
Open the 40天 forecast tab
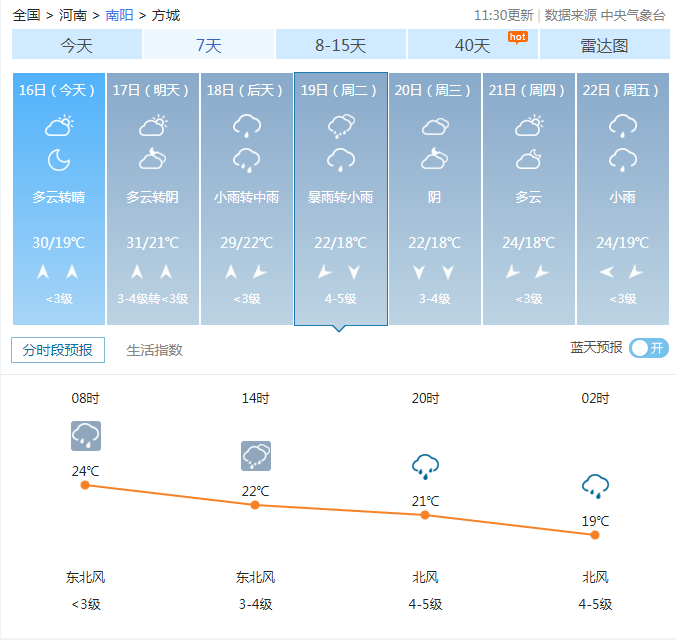(x=472, y=45)
